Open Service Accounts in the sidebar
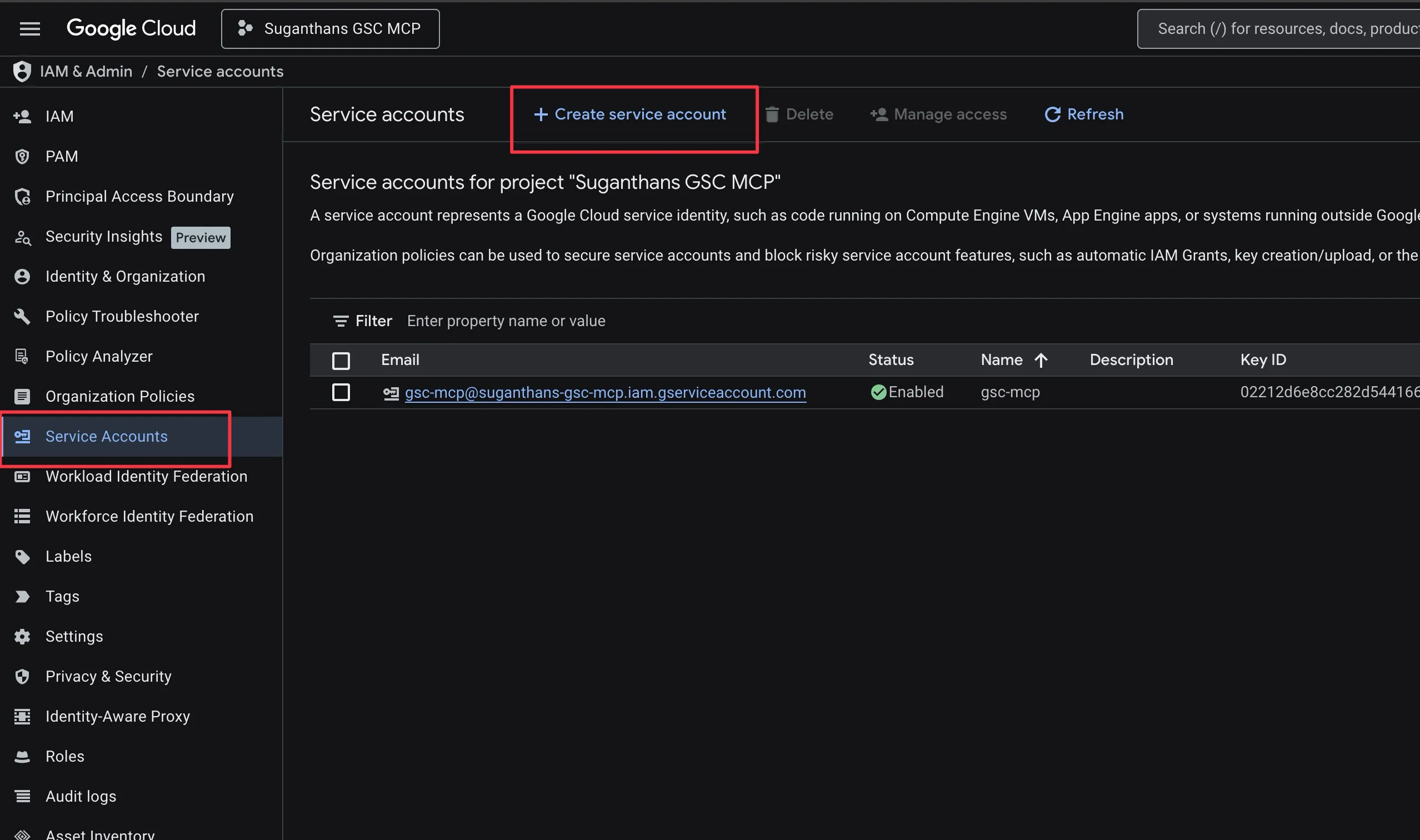 point(107,437)
